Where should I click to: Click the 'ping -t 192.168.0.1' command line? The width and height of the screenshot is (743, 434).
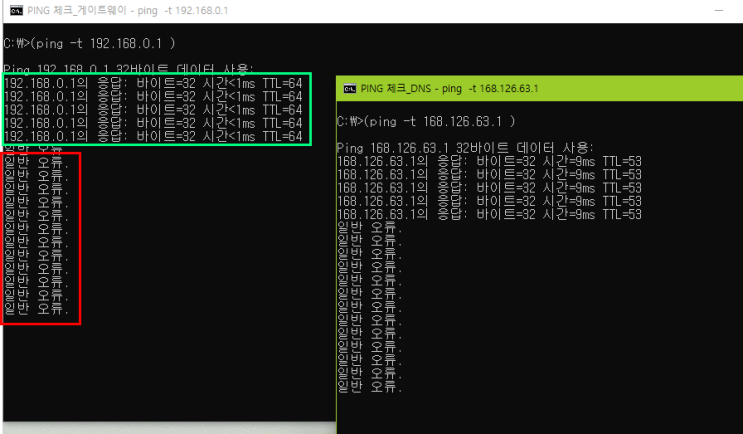pos(90,44)
